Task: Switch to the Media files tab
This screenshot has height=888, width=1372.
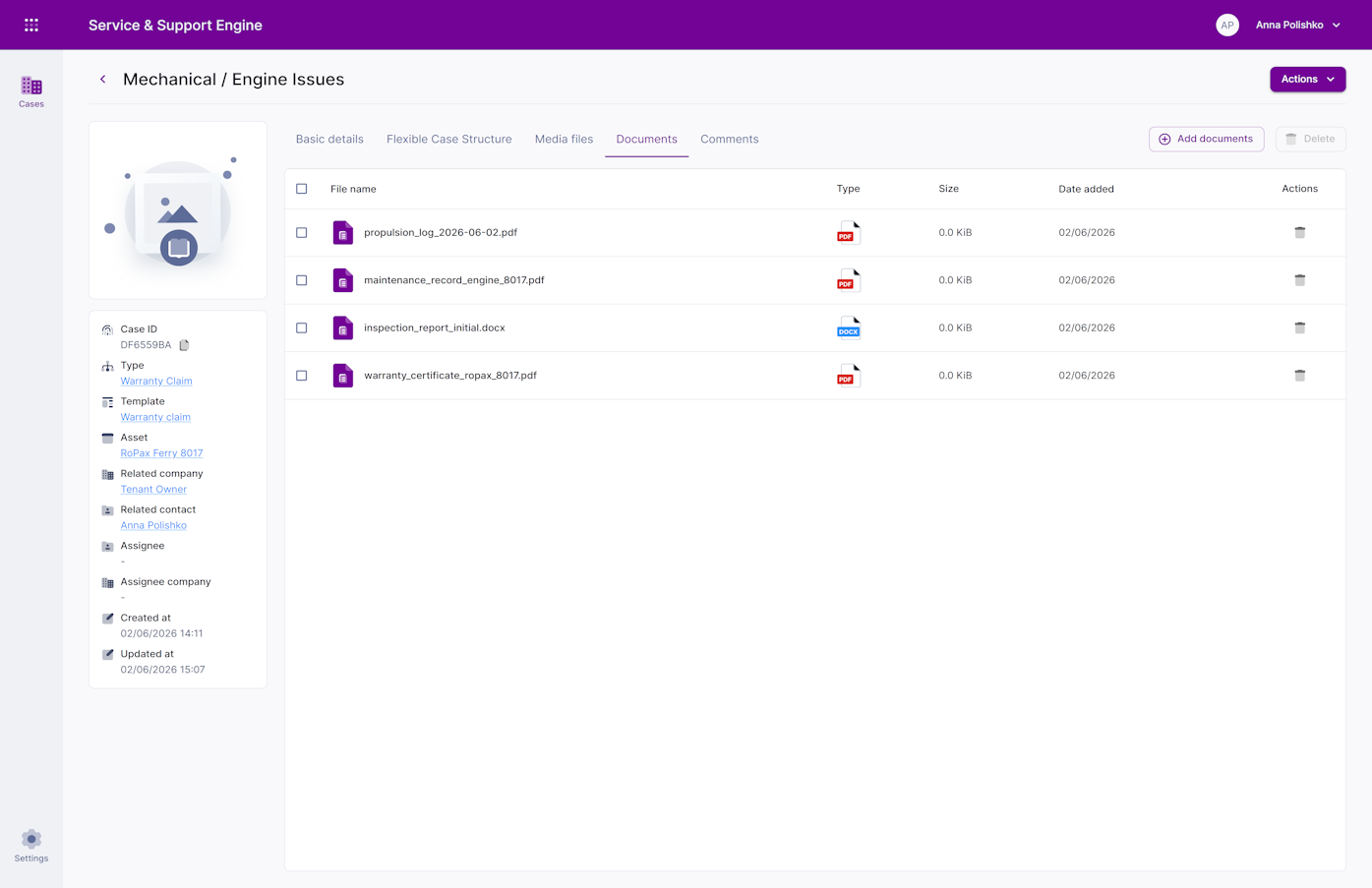Action: [564, 140]
